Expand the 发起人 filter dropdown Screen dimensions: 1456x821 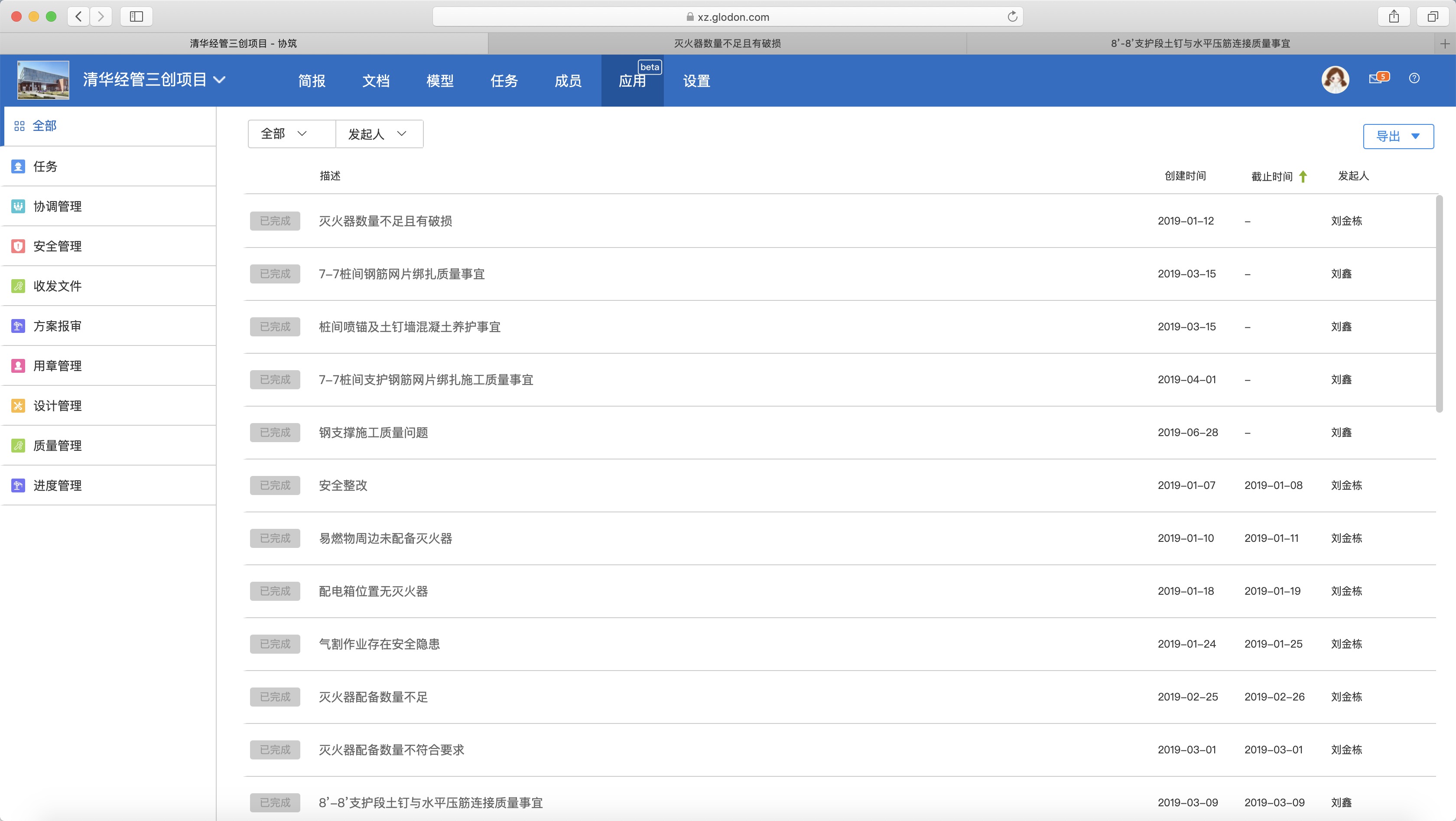tap(378, 134)
